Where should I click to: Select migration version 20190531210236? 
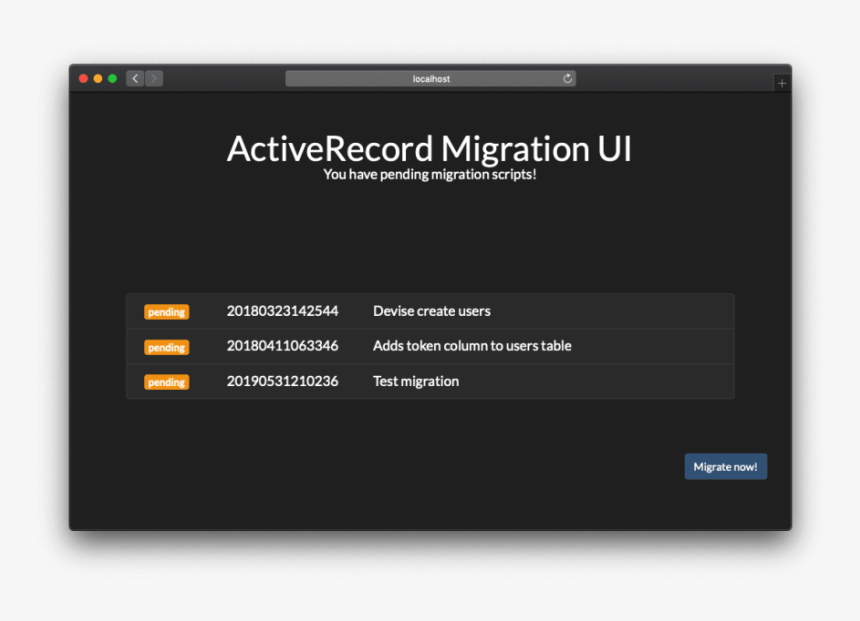click(282, 381)
